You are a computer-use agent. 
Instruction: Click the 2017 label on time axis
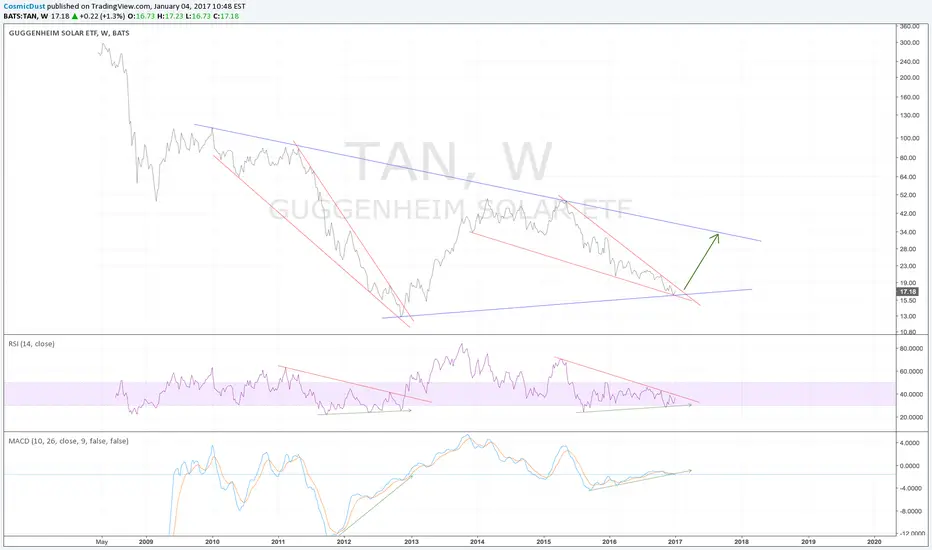tap(675, 542)
